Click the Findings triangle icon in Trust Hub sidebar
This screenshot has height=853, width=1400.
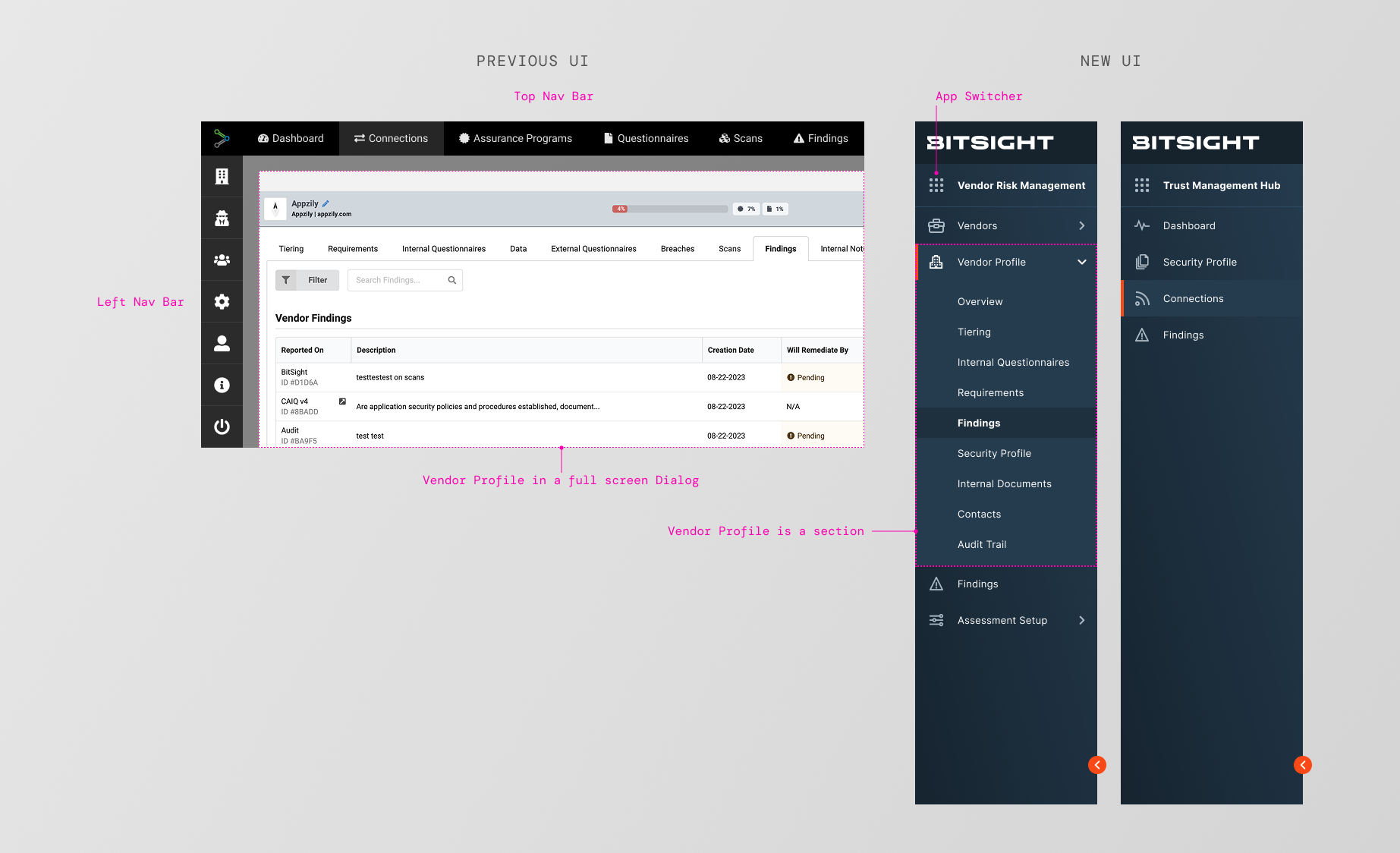click(x=1142, y=335)
